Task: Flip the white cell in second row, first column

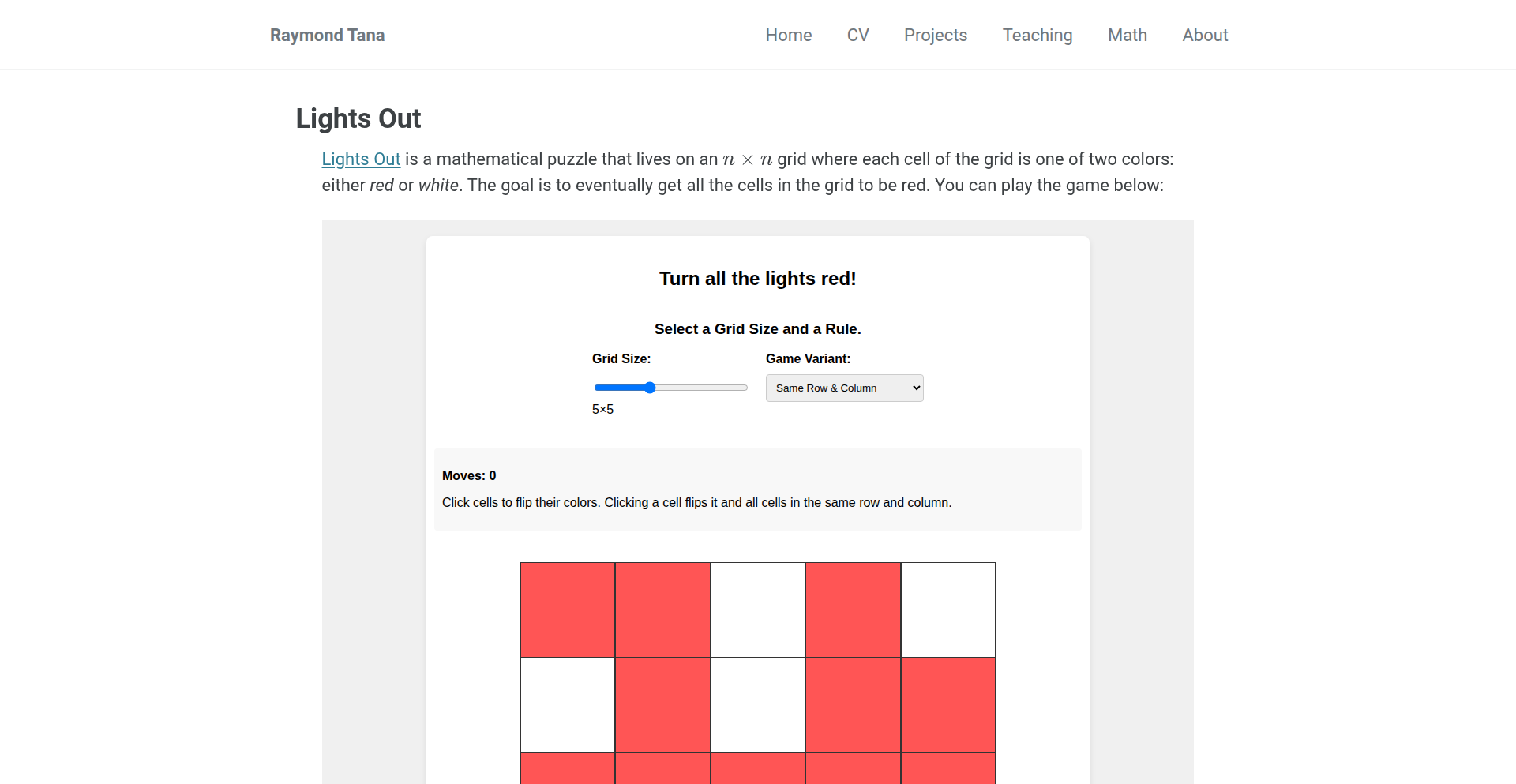Action: pyautogui.click(x=568, y=705)
